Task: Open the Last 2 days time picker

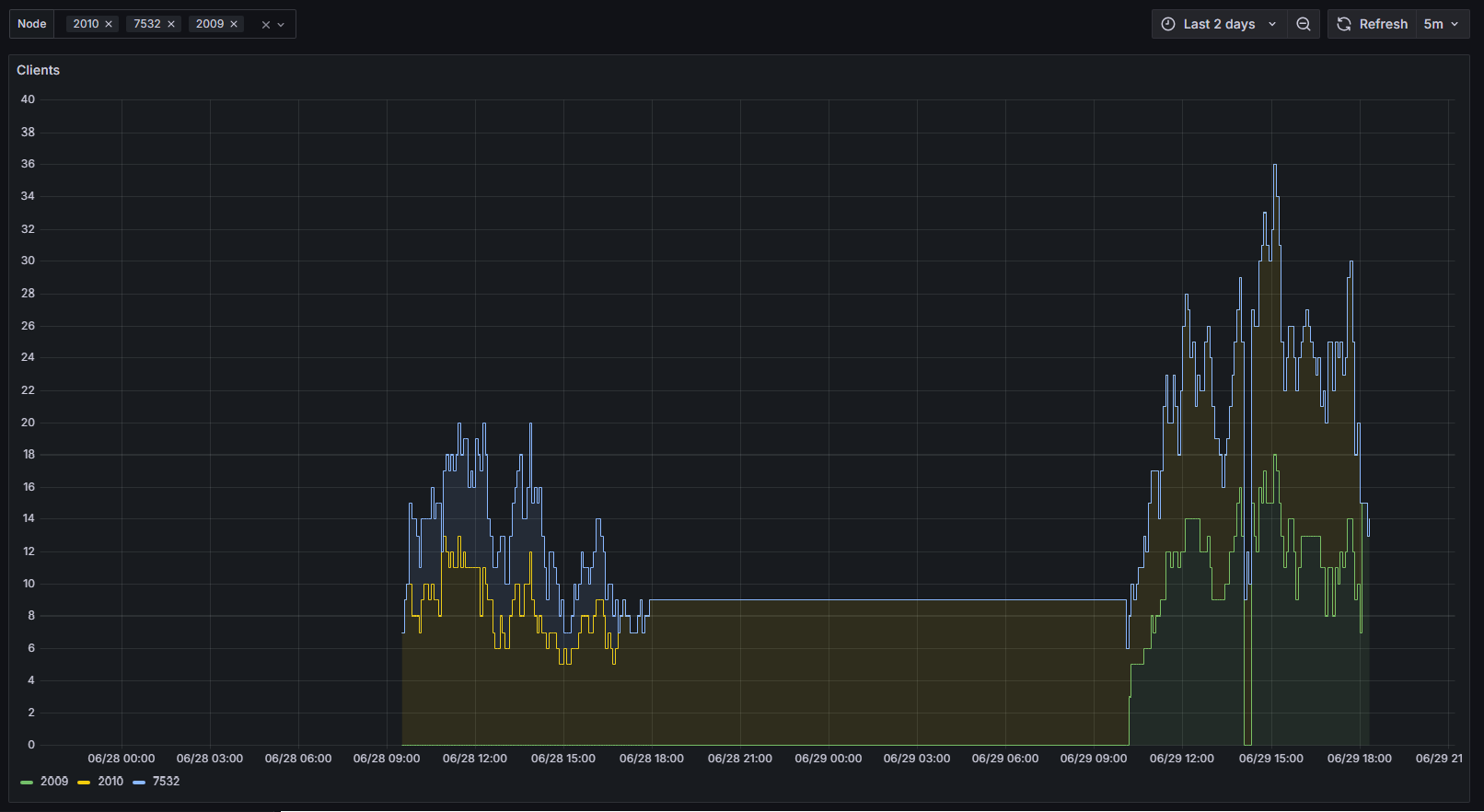Action: (x=1219, y=24)
